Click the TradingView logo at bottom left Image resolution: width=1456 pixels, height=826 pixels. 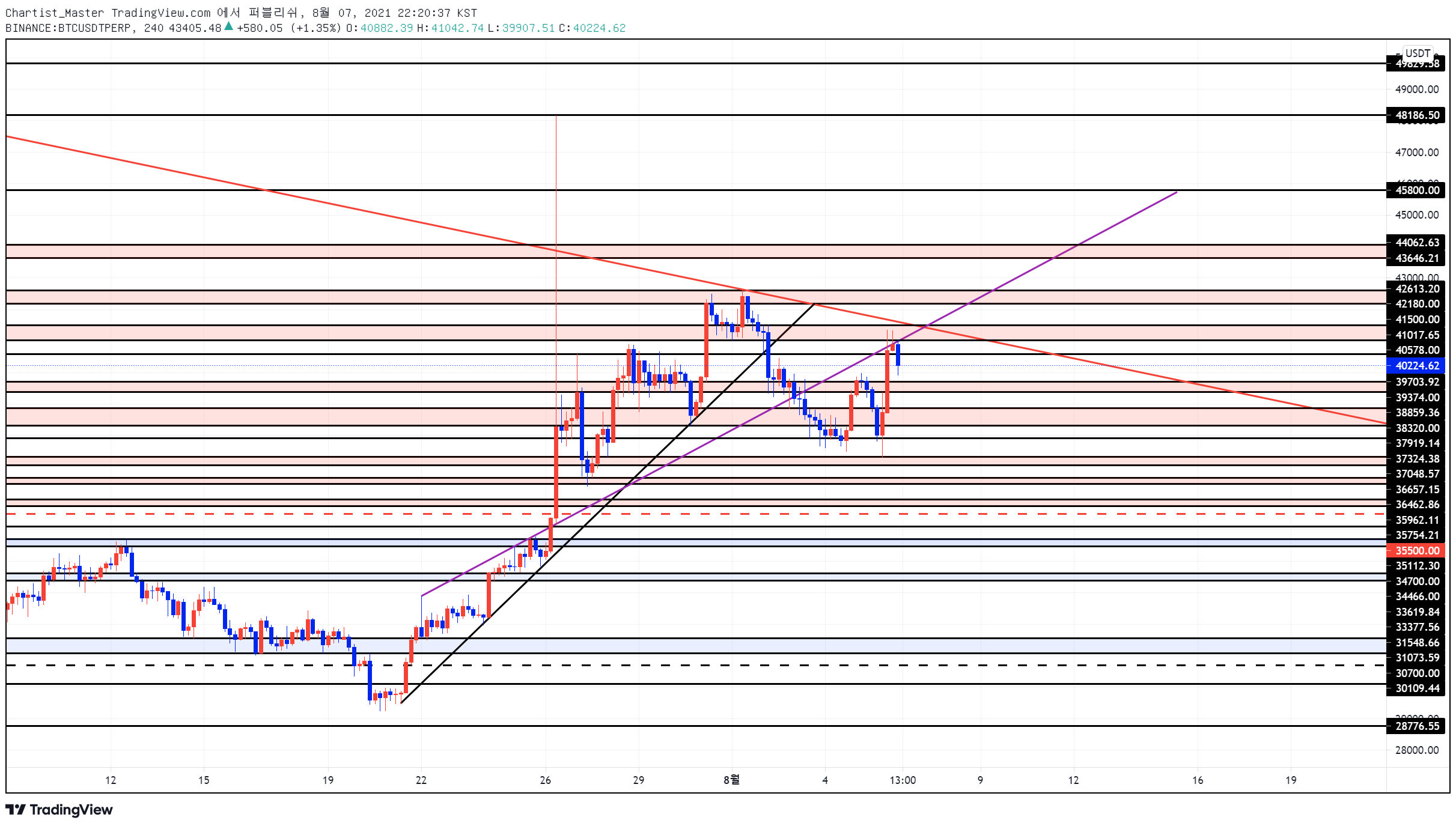pos(59,810)
